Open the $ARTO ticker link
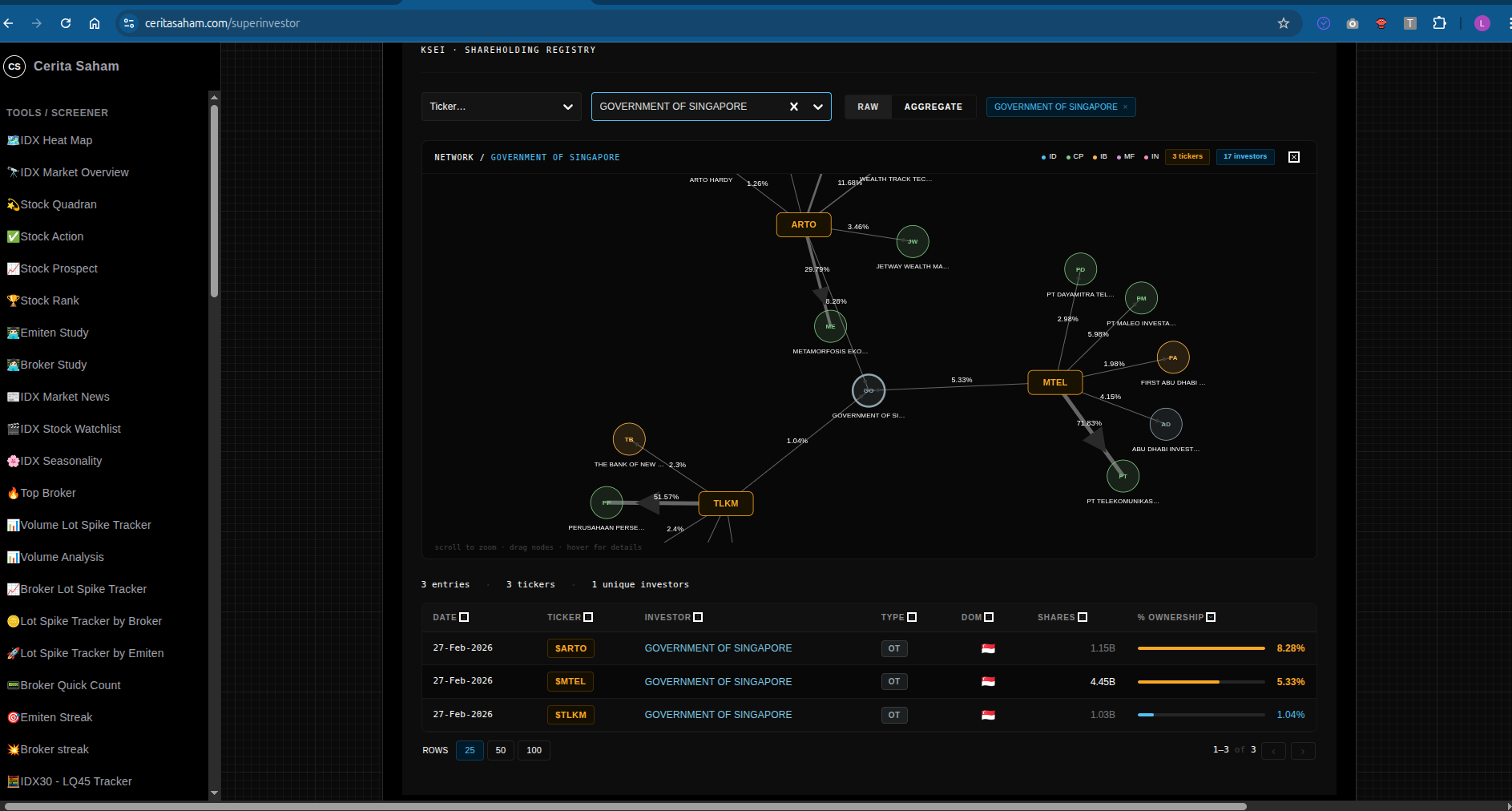Image resolution: width=1512 pixels, height=811 pixels. tap(571, 648)
